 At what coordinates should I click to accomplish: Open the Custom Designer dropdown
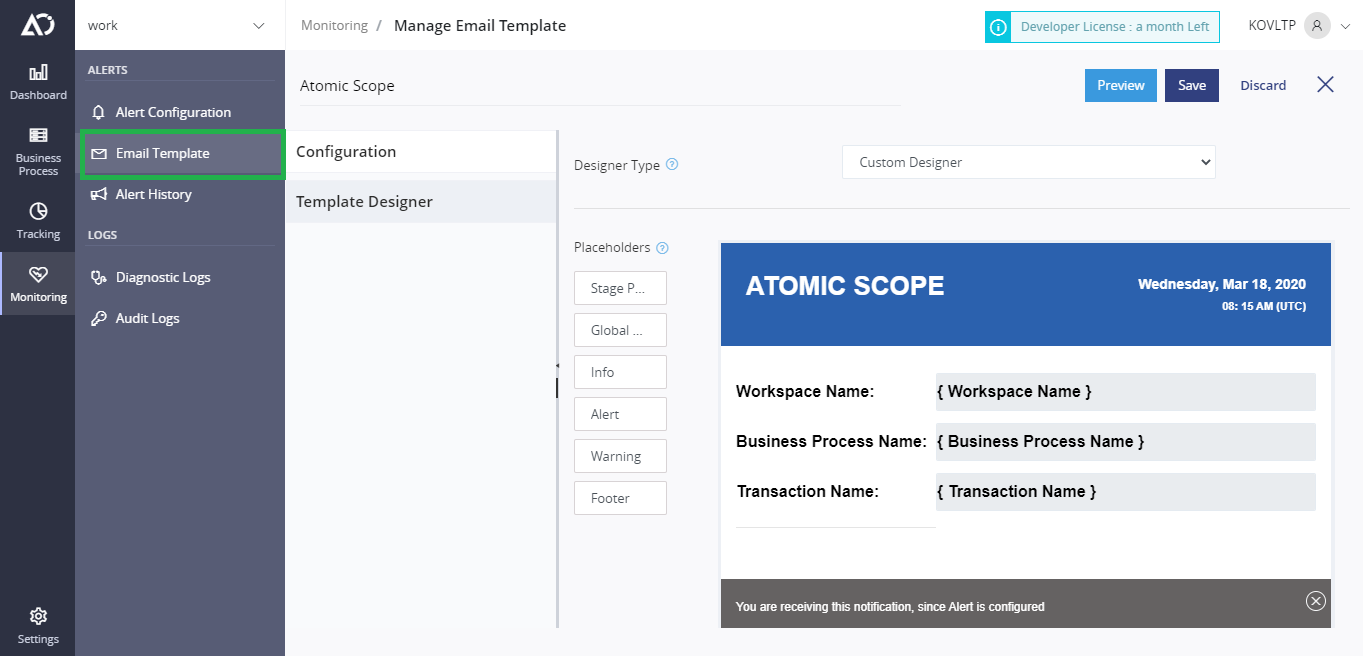point(1029,162)
